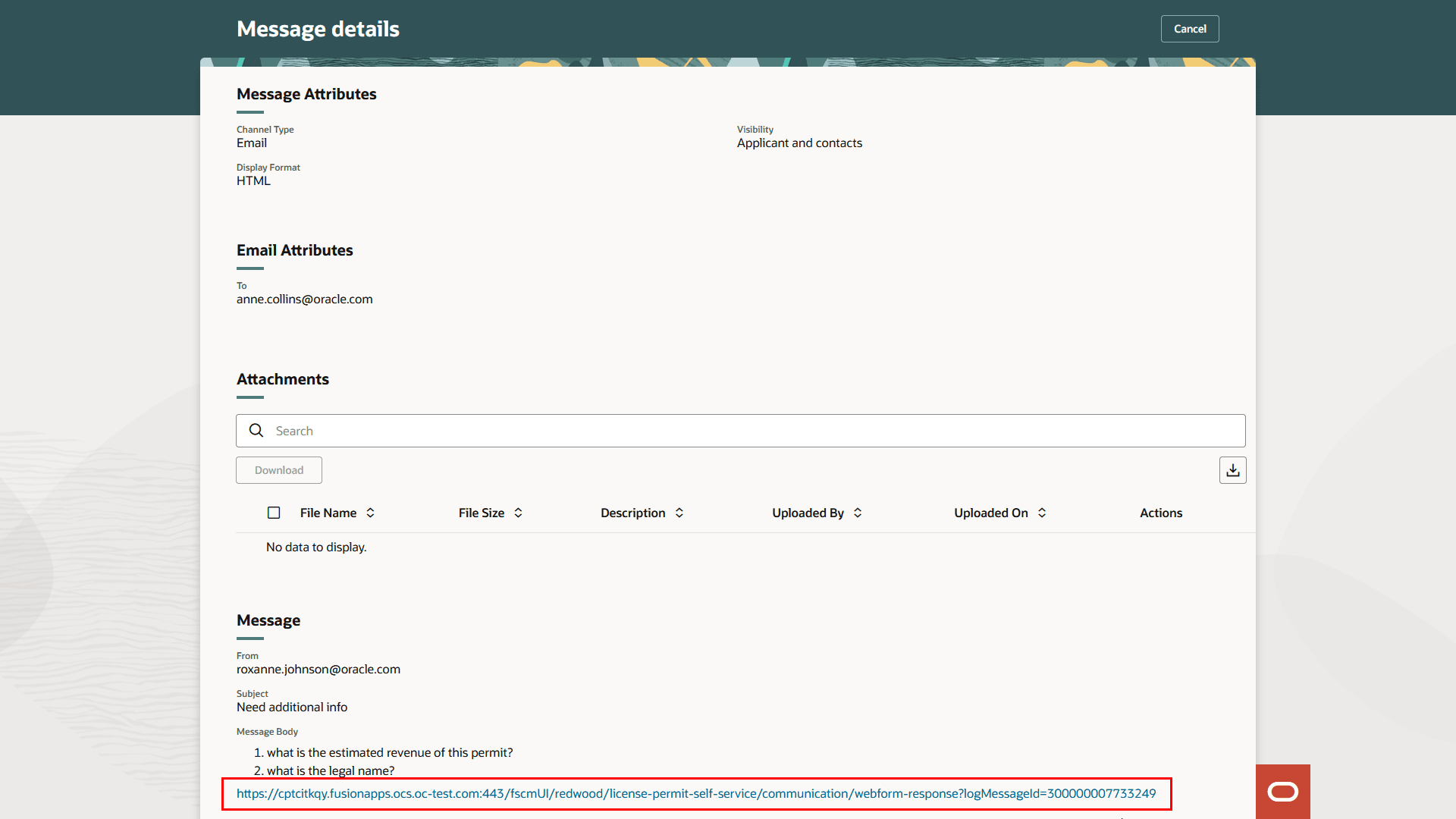Open the red Oracle assistant icon

(1283, 792)
